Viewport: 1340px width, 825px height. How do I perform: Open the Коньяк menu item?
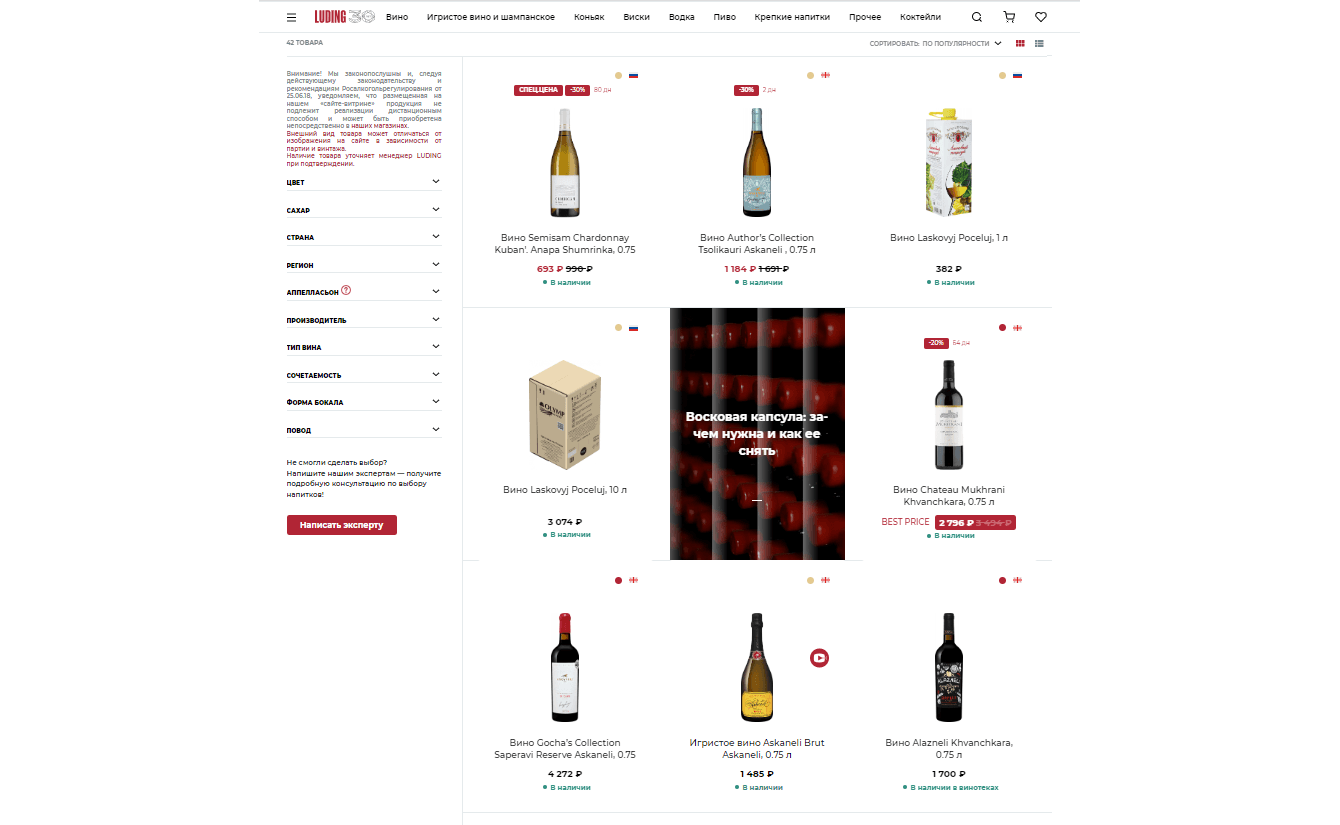click(589, 17)
